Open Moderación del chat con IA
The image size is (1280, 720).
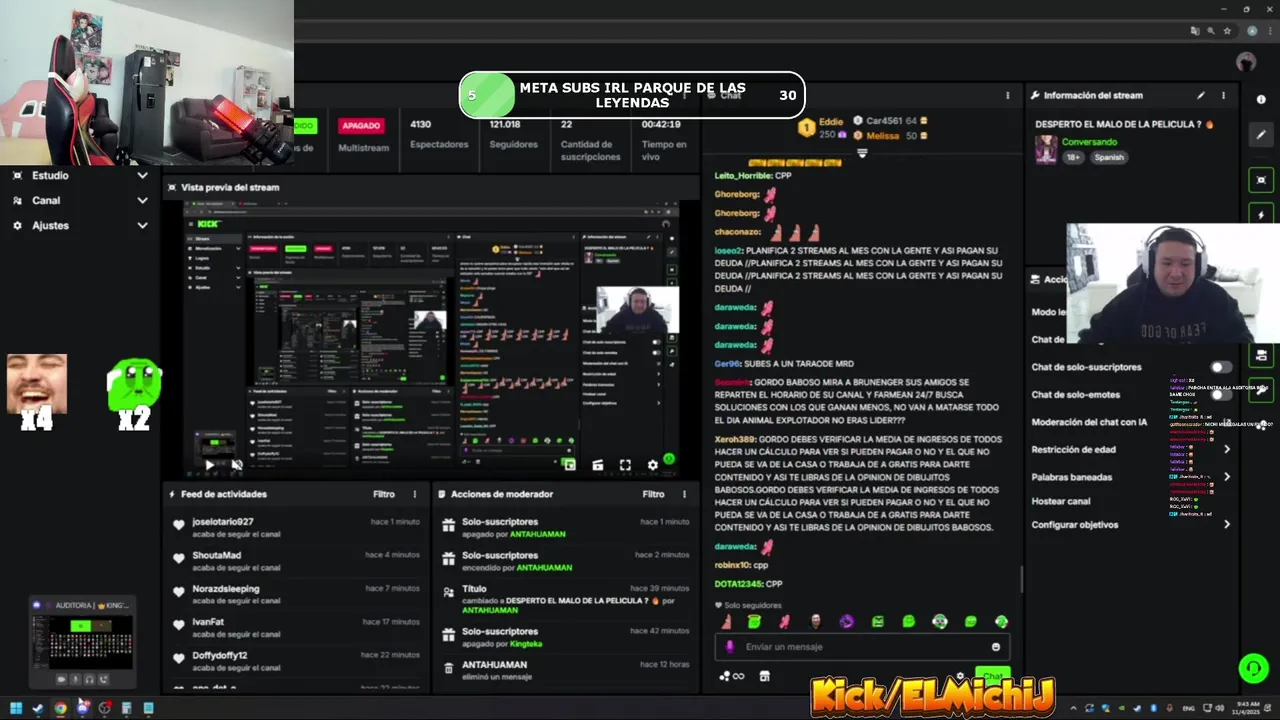[x=1088, y=422]
